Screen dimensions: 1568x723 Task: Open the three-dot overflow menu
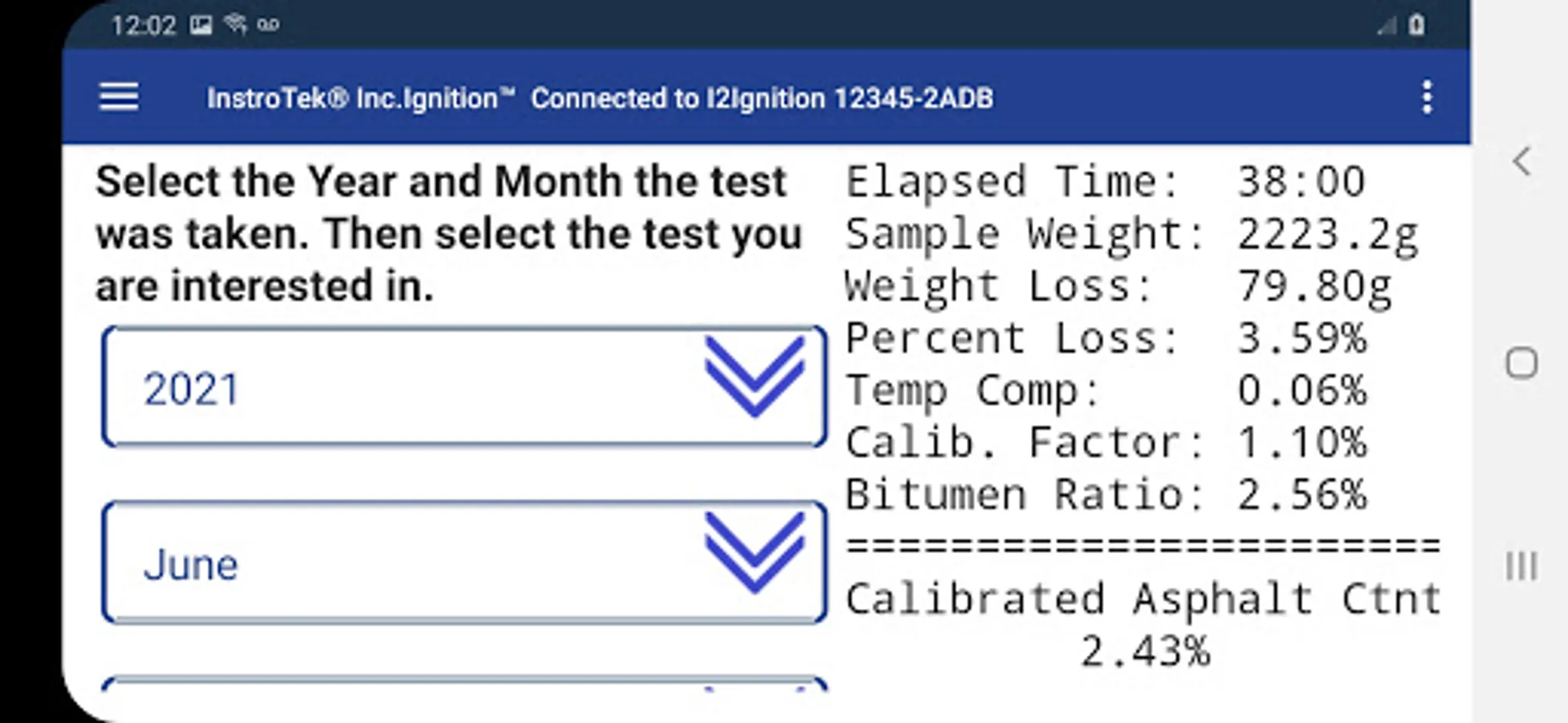pyautogui.click(x=1426, y=97)
